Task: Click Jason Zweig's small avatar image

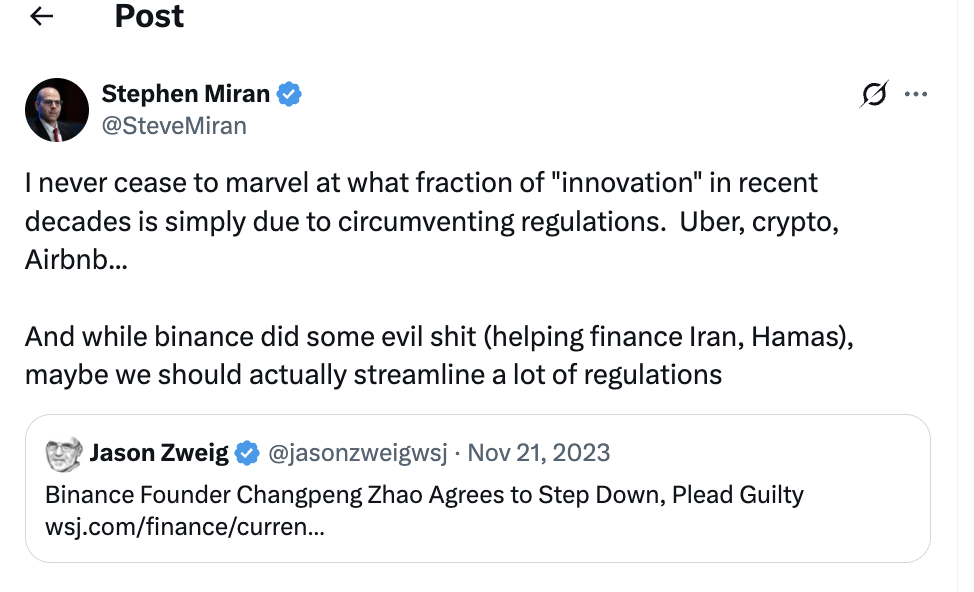Action: tap(64, 454)
